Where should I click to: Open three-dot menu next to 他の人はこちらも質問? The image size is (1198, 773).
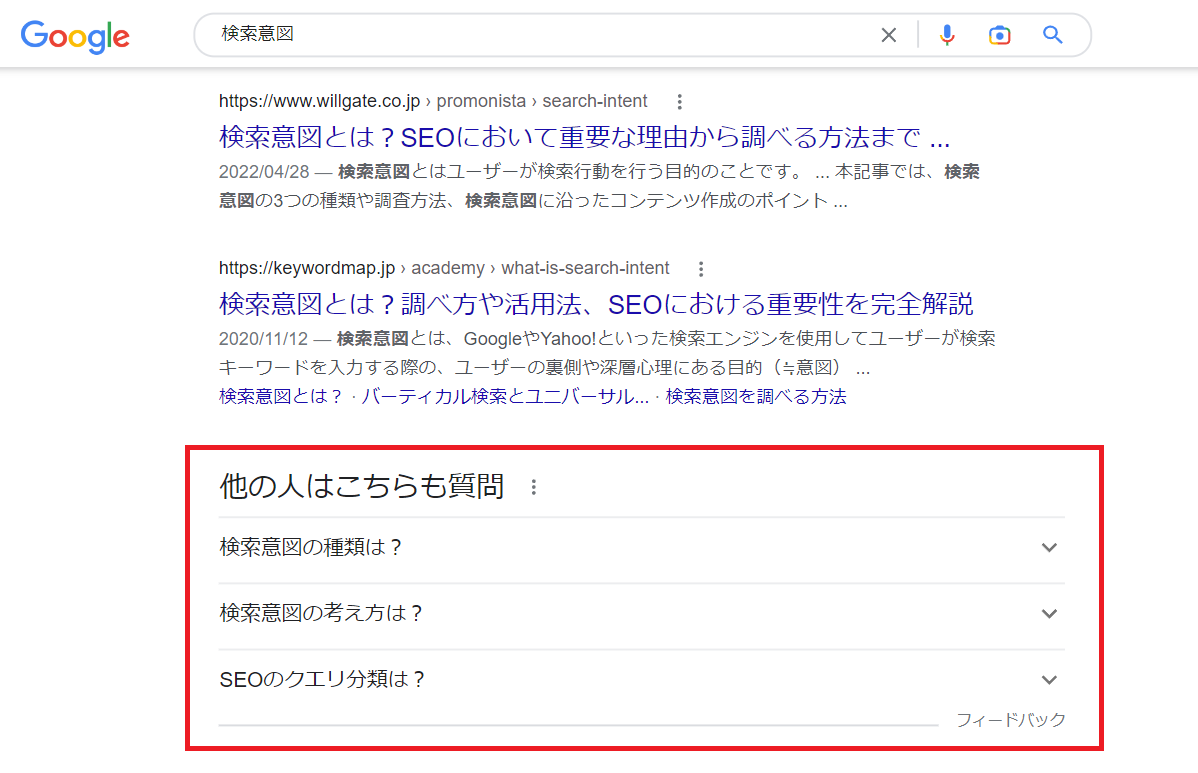[x=534, y=488]
